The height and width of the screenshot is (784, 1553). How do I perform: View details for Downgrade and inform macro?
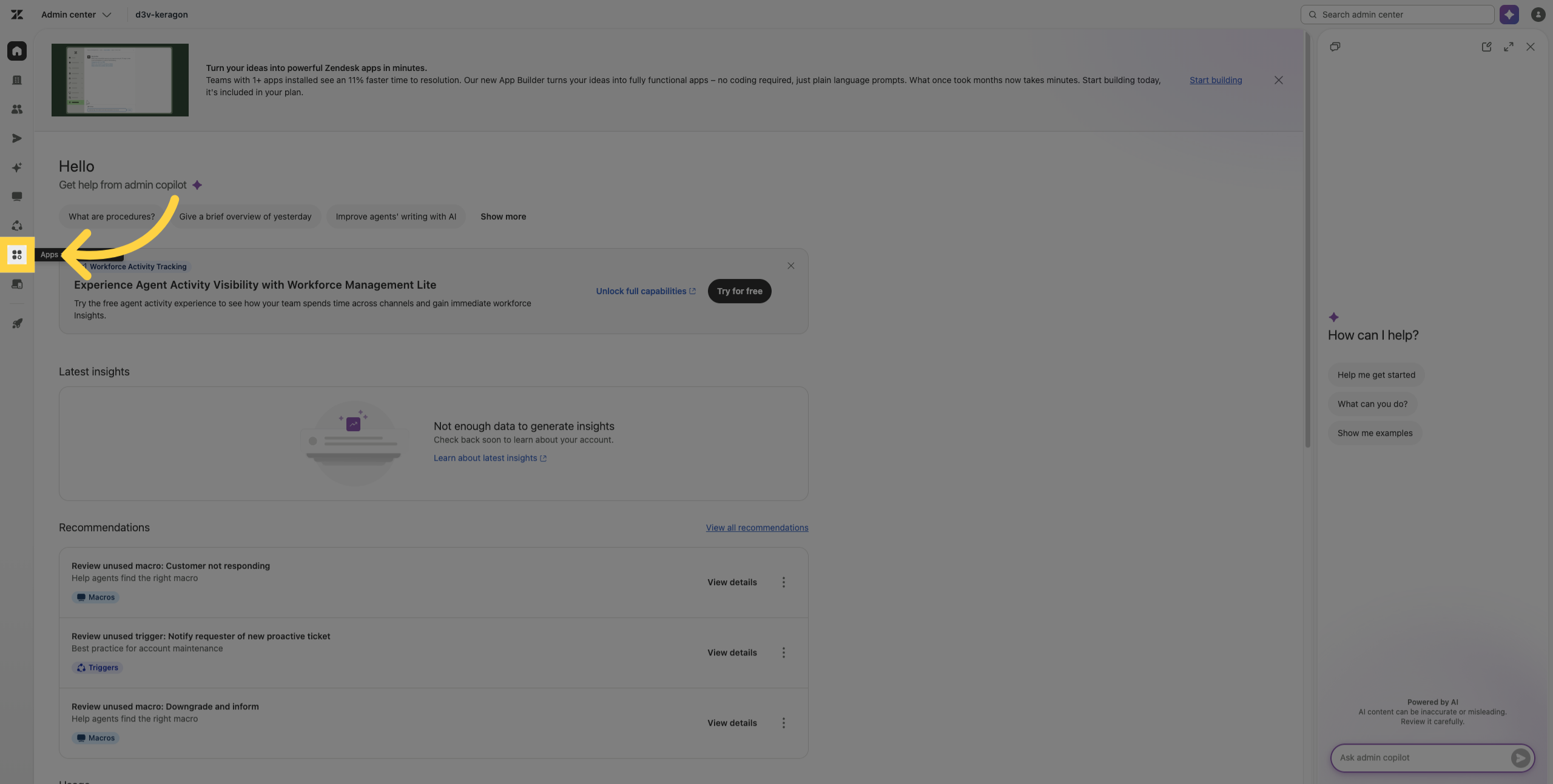coord(732,723)
